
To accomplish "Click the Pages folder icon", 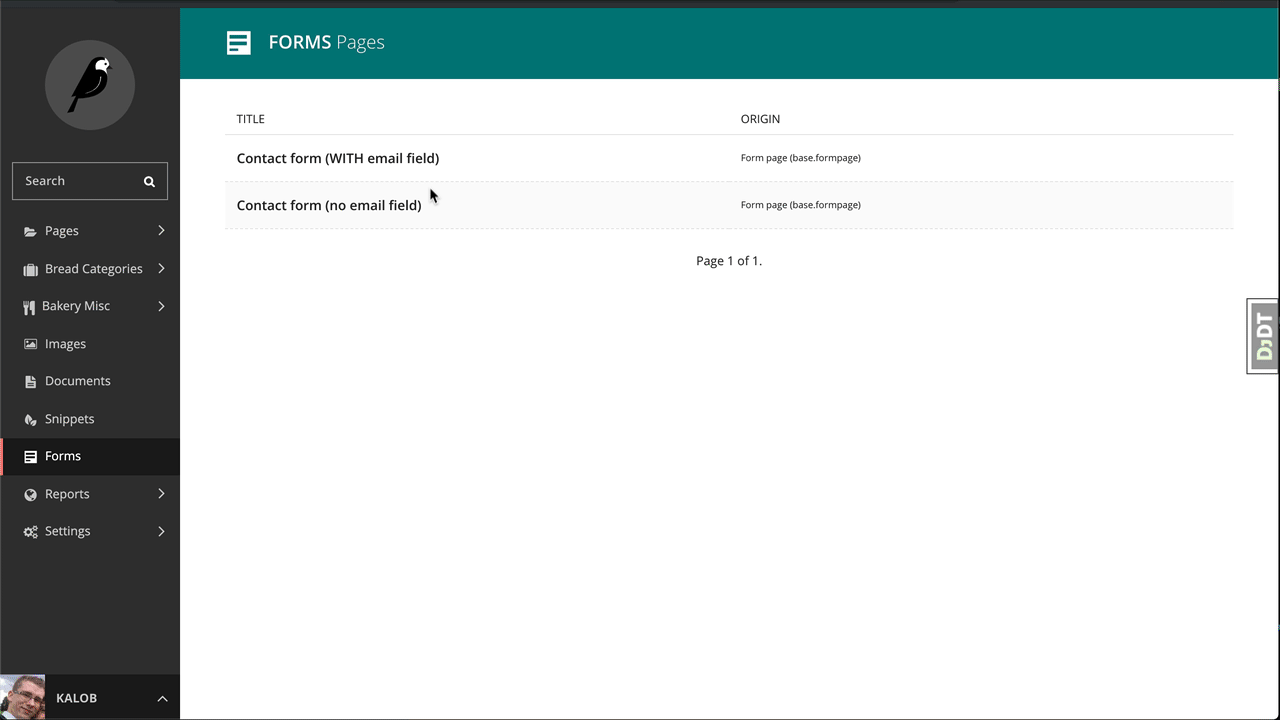I will click(30, 231).
